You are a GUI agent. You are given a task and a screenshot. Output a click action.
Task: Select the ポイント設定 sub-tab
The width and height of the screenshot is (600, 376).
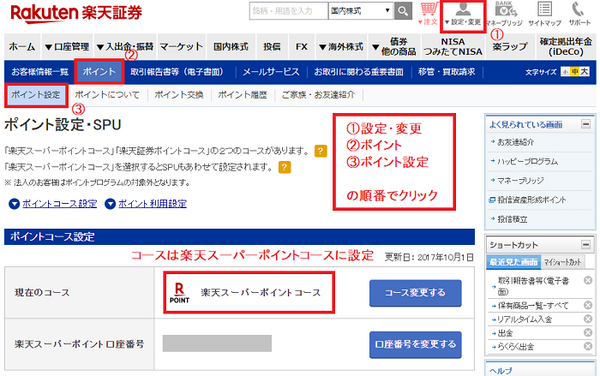click(x=36, y=95)
